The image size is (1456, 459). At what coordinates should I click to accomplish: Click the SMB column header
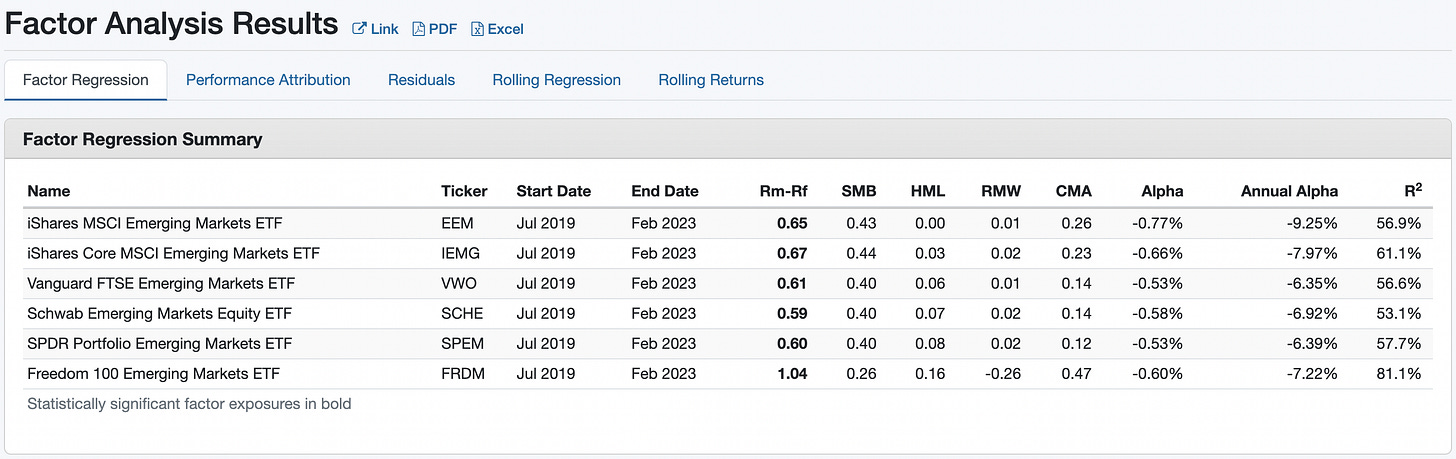859,191
